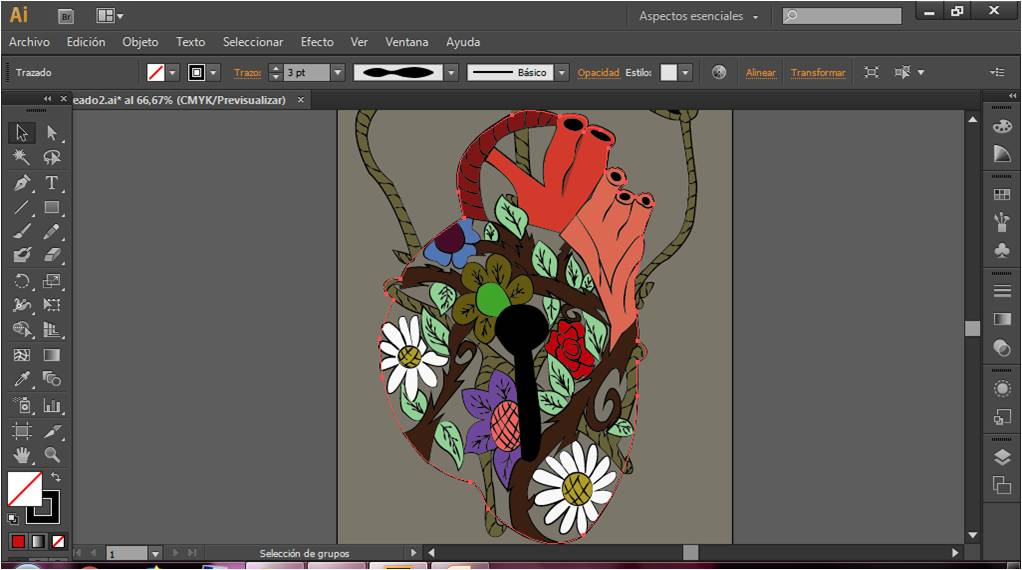Open the Objeto menu

pyautogui.click(x=140, y=42)
